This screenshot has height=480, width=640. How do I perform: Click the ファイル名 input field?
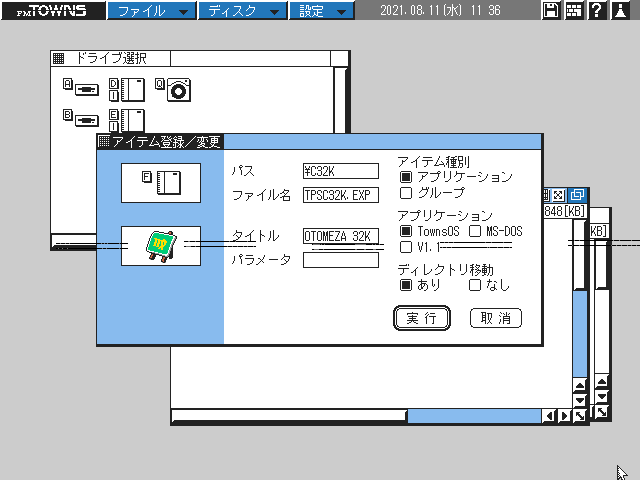pos(341,195)
